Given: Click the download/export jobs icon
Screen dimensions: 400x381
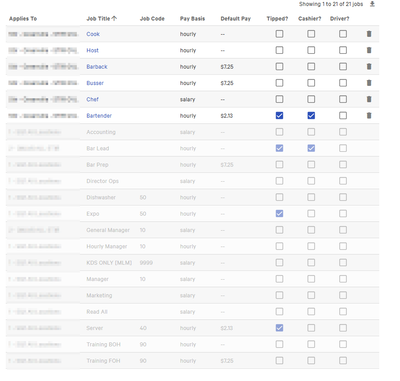Looking at the screenshot, I should [x=372, y=4].
